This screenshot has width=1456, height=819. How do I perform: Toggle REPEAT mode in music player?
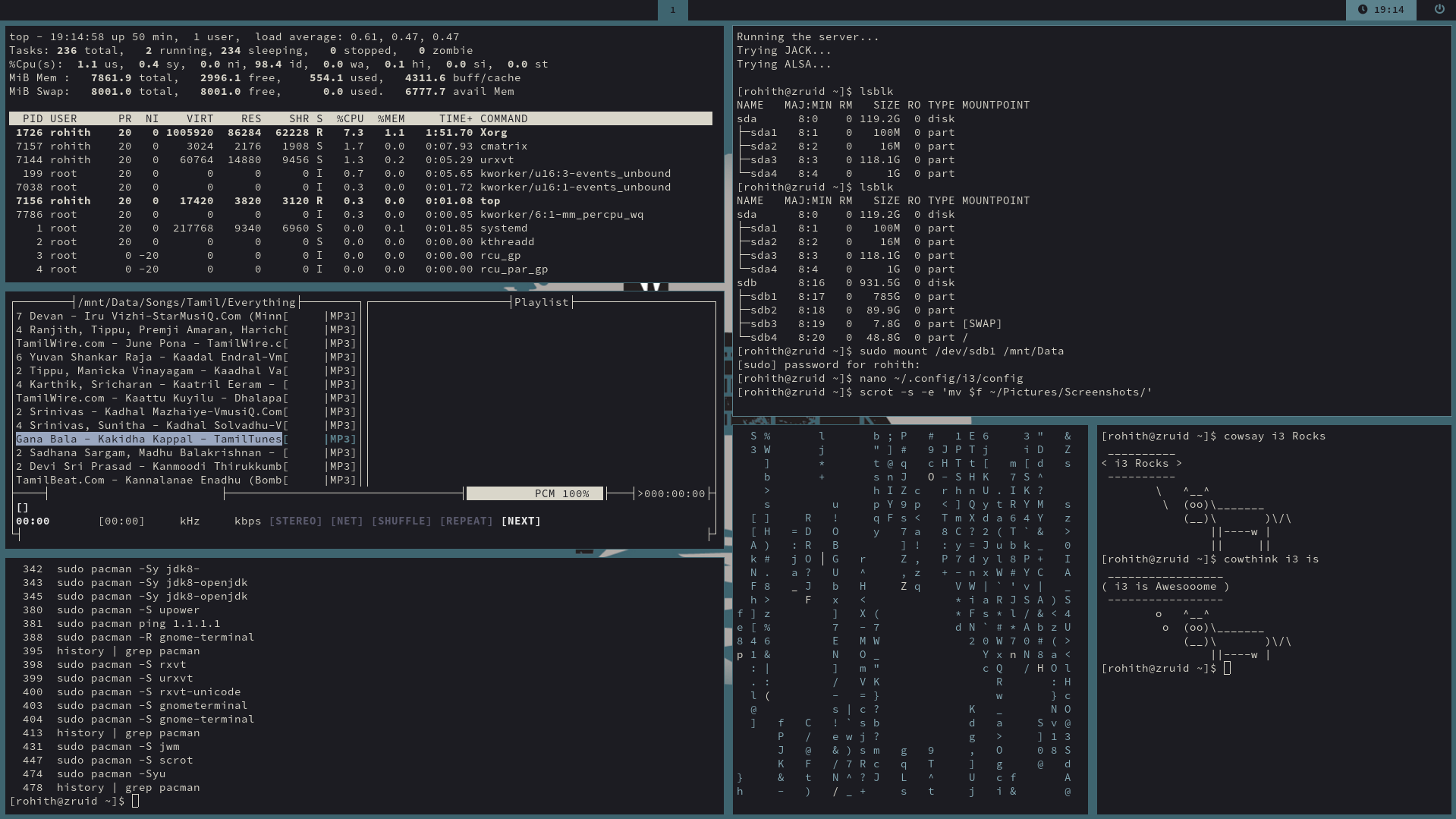tap(466, 521)
